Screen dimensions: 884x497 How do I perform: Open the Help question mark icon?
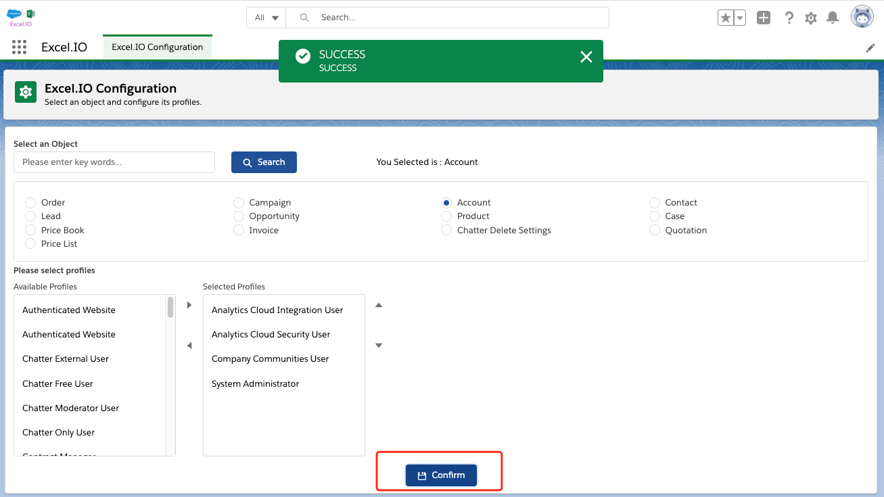pyautogui.click(x=788, y=17)
